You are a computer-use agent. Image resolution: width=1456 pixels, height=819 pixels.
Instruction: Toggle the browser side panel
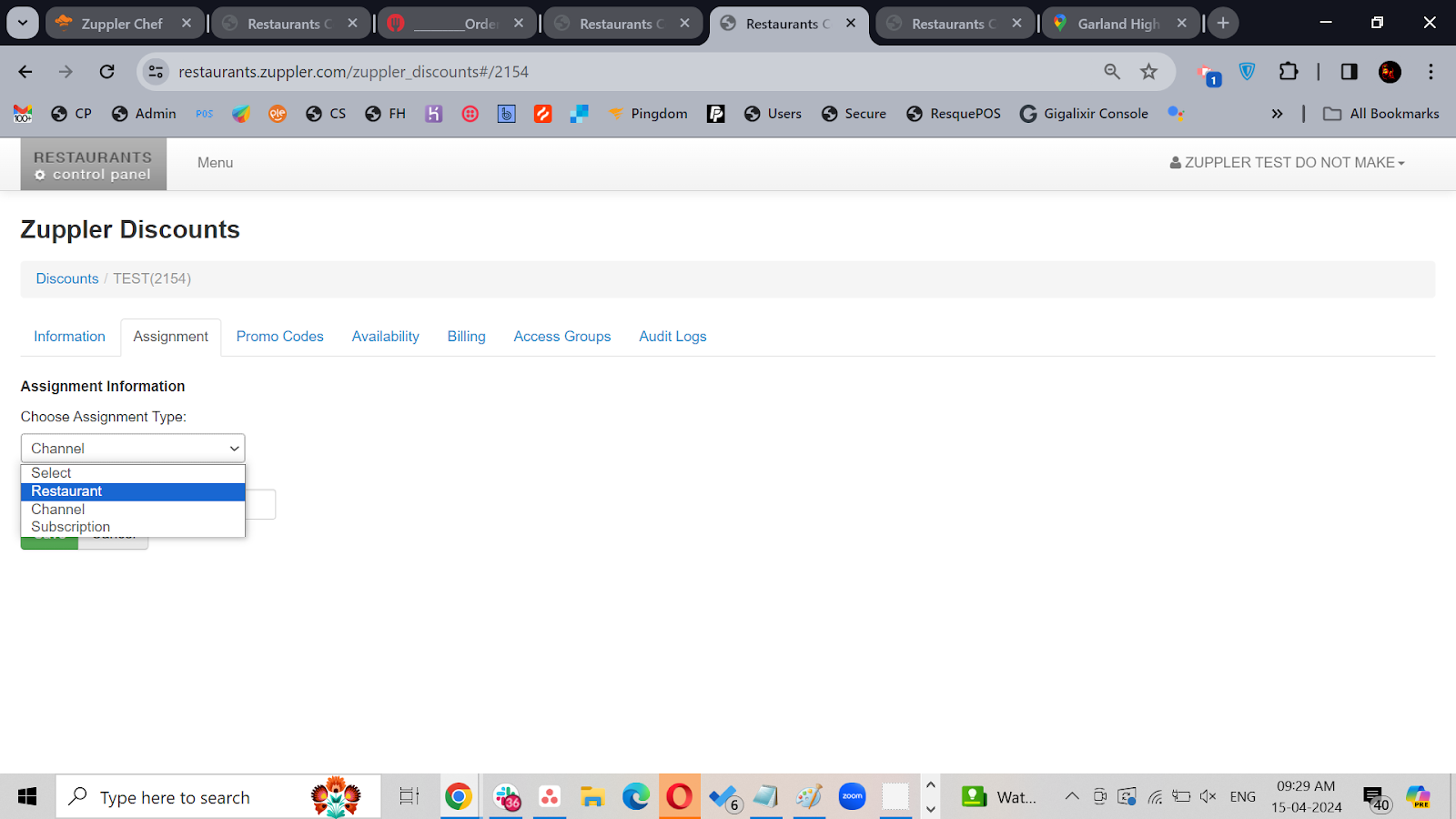pyautogui.click(x=1350, y=72)
